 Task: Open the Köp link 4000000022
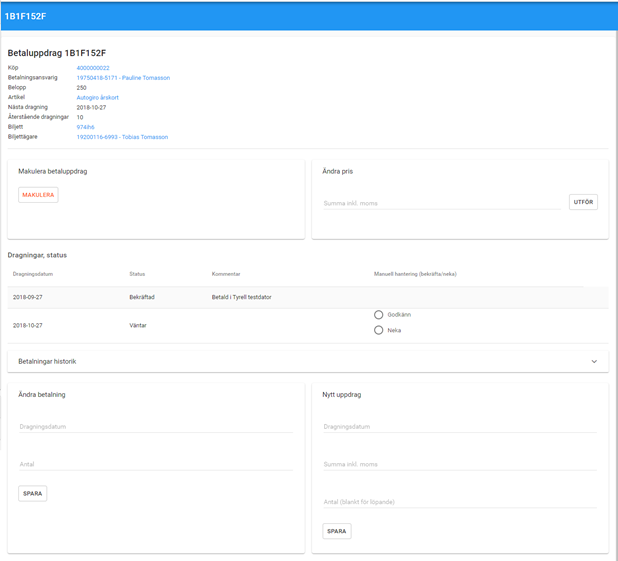click(93, 68)
